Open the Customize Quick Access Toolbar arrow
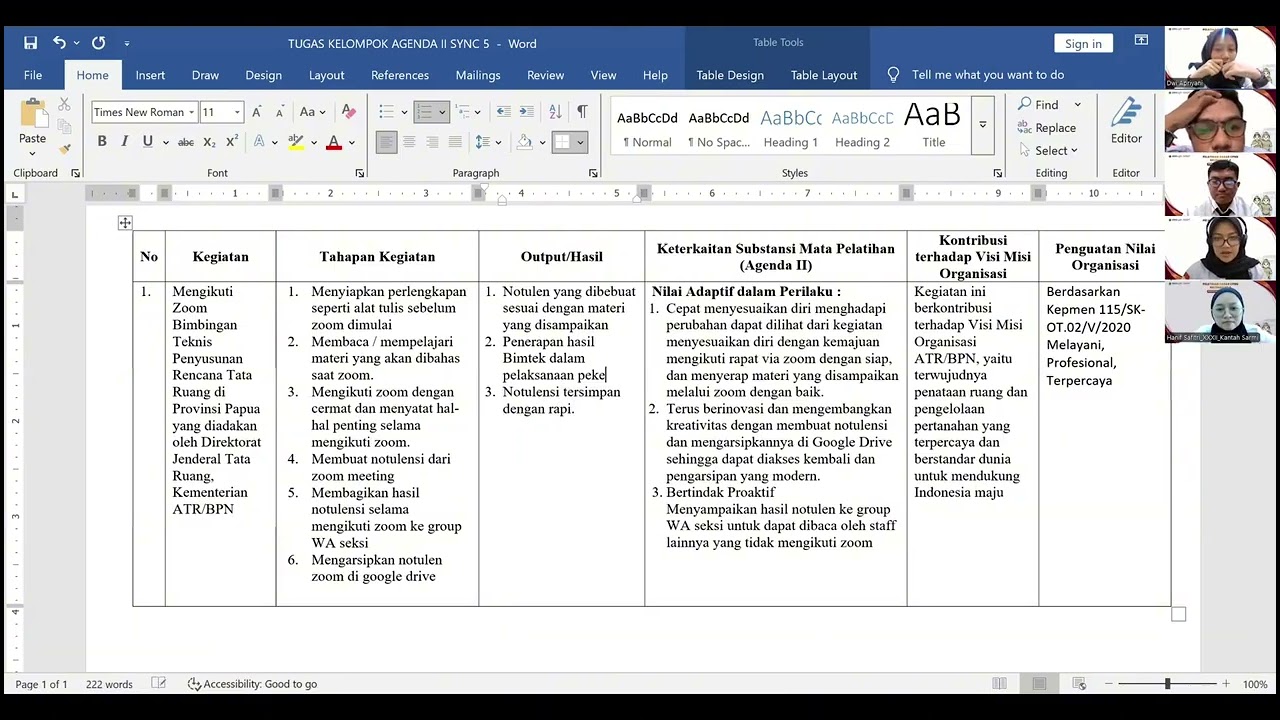 click(127, 43)
